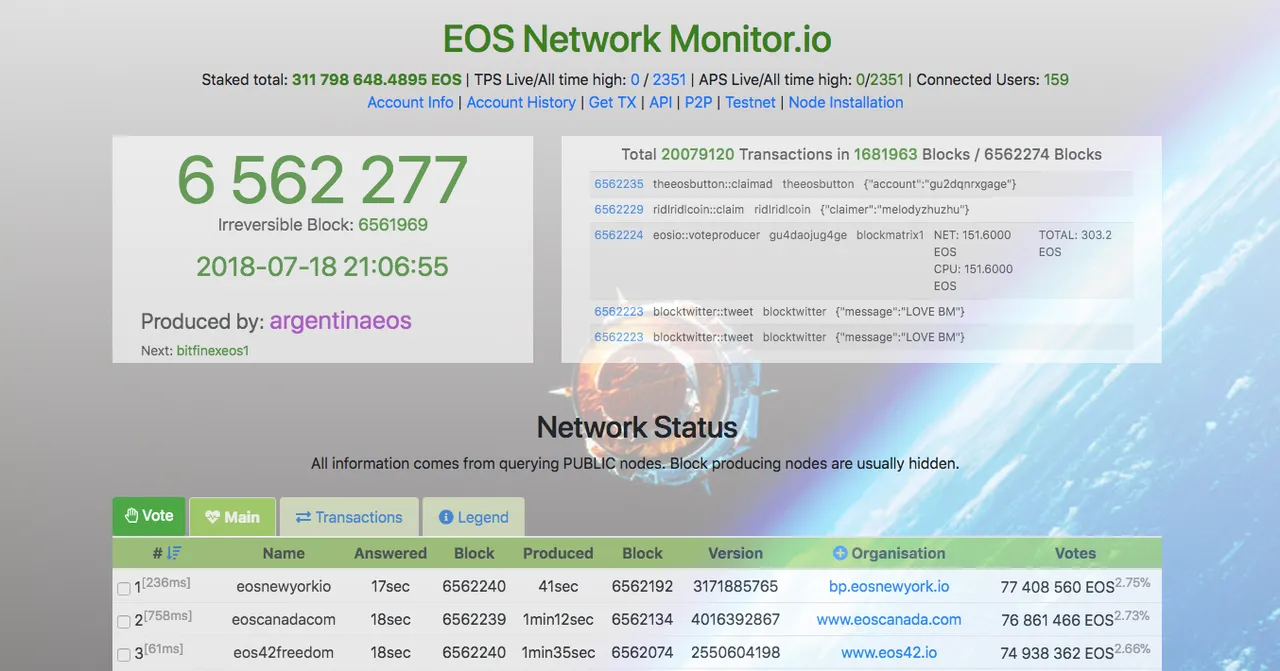Click version value 3171885765

point(735,586)
